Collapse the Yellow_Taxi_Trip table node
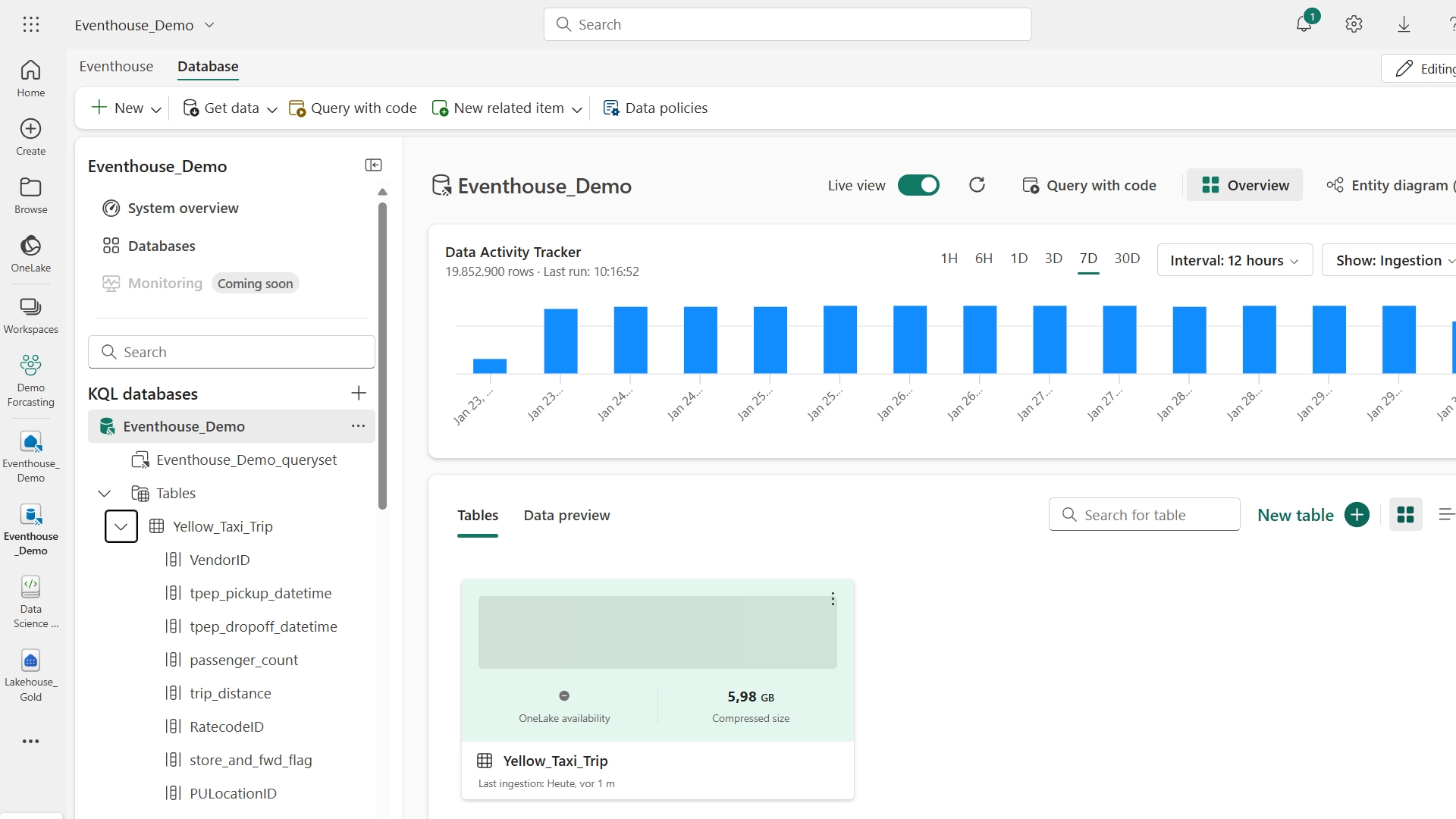The height and width of the screenshot is (819, 1456). tap(121, 526)
